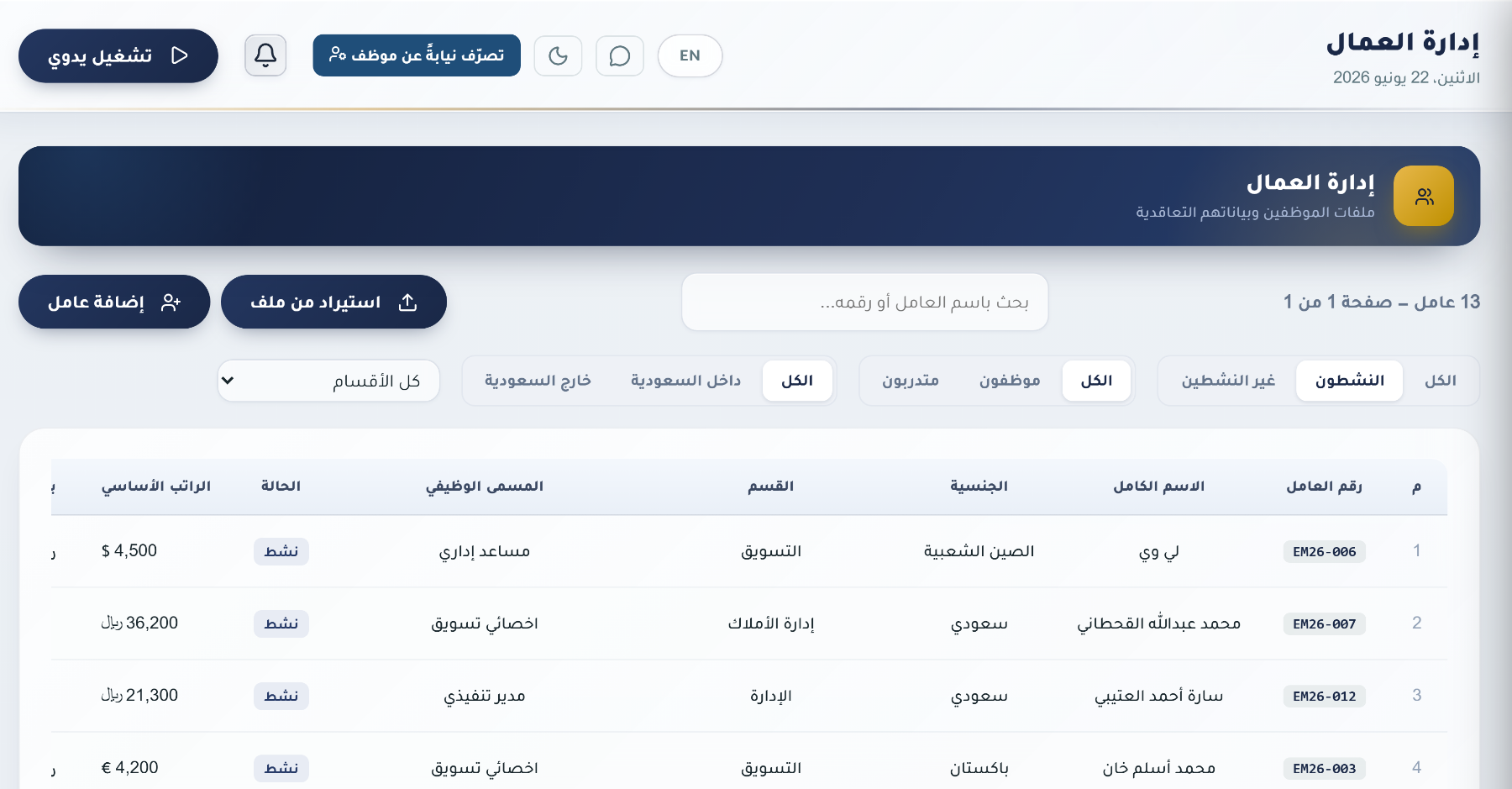Click worker ID EM26-006
This screenshot has width=1512, height=789.
point(1324,552)
